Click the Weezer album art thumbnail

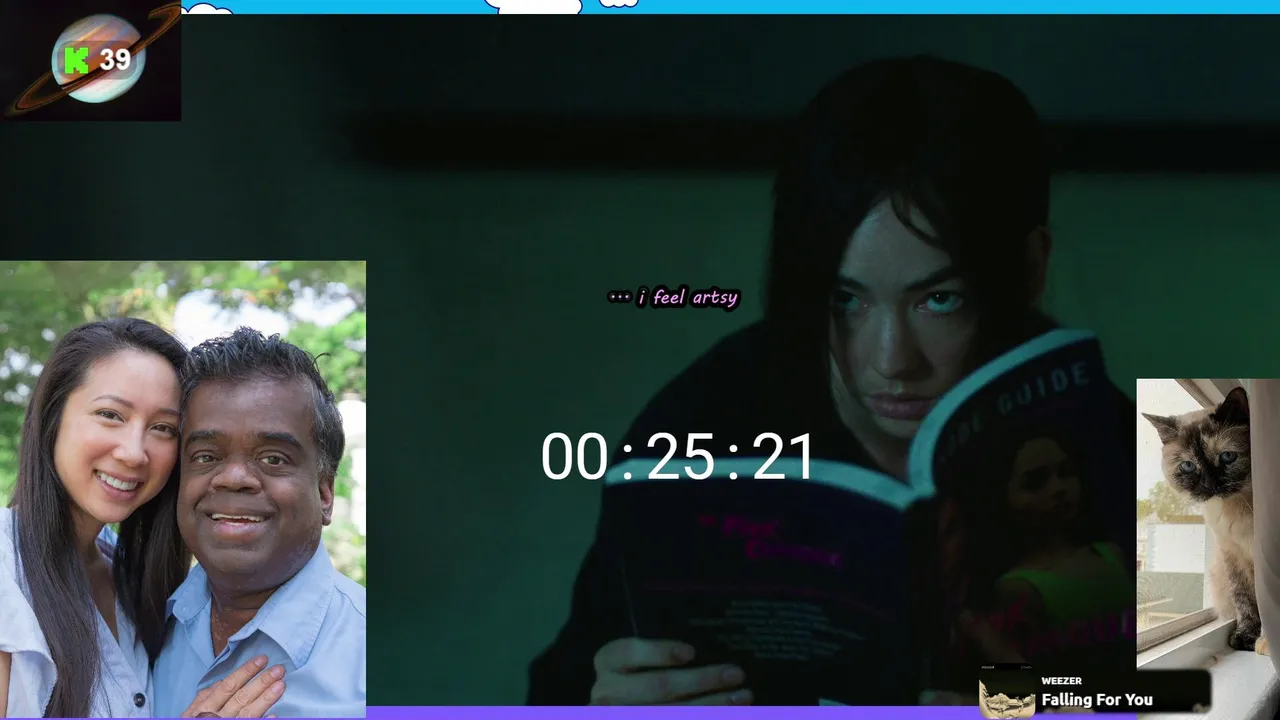[1007, 692]
